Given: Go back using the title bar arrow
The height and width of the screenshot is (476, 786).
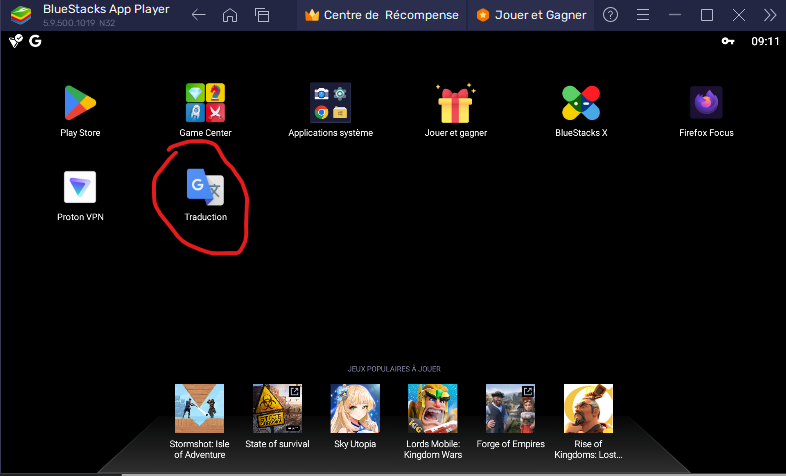Looking at the screenshot, I should (x=198, y=15).
